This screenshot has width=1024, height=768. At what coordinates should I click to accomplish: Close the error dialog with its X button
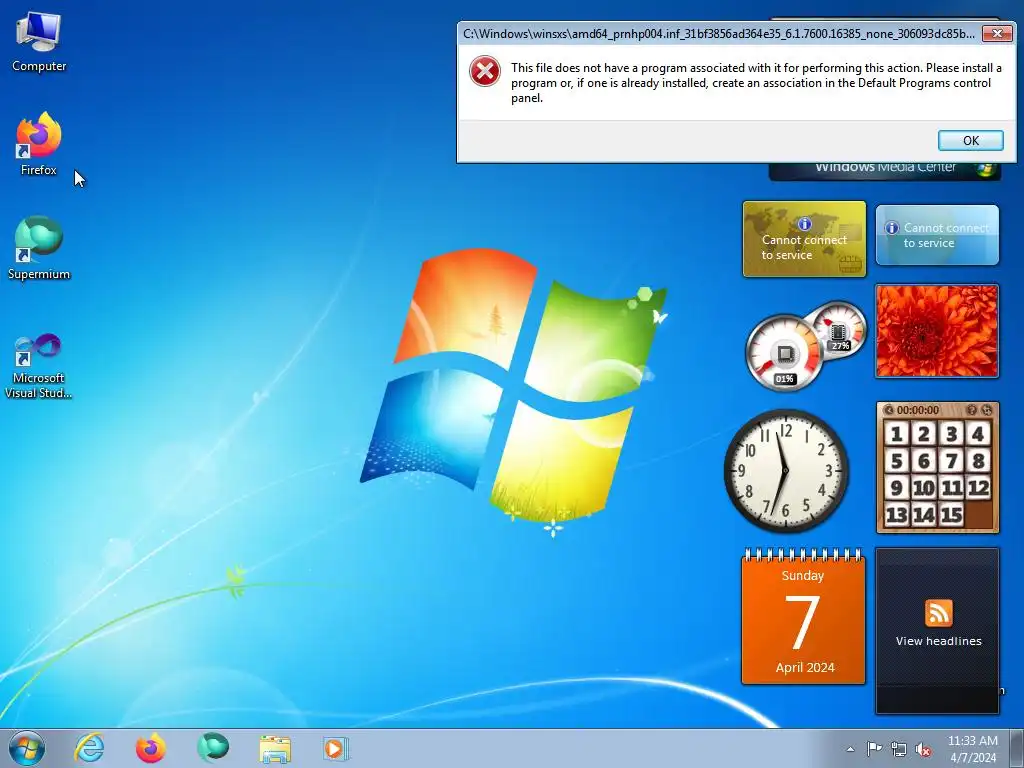pyautogui.click(x=997, y=33)
